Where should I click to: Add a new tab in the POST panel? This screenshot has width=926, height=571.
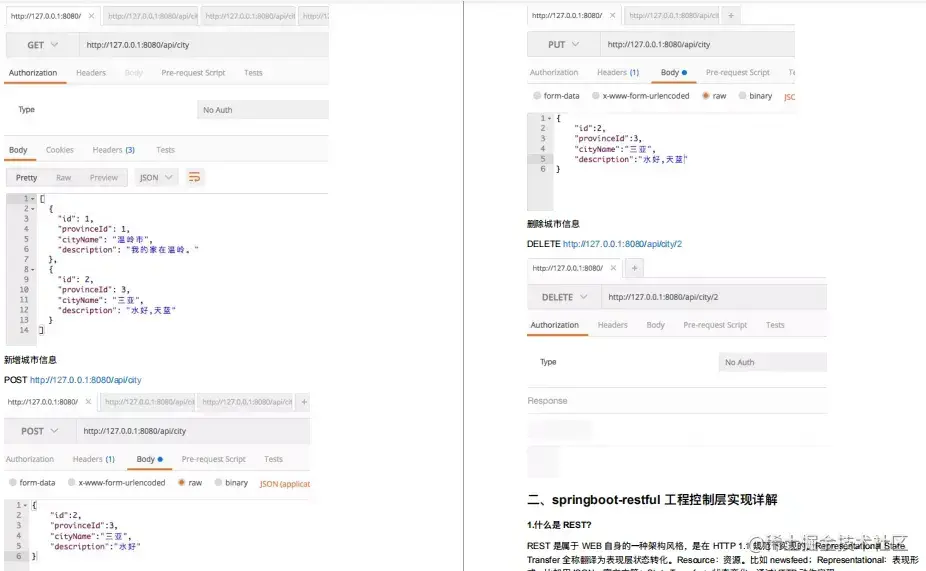[304, 402]
